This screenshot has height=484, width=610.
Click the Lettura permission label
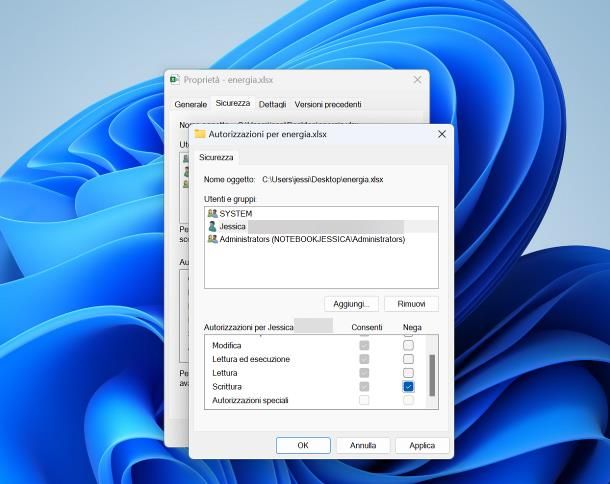click(224, 373)
